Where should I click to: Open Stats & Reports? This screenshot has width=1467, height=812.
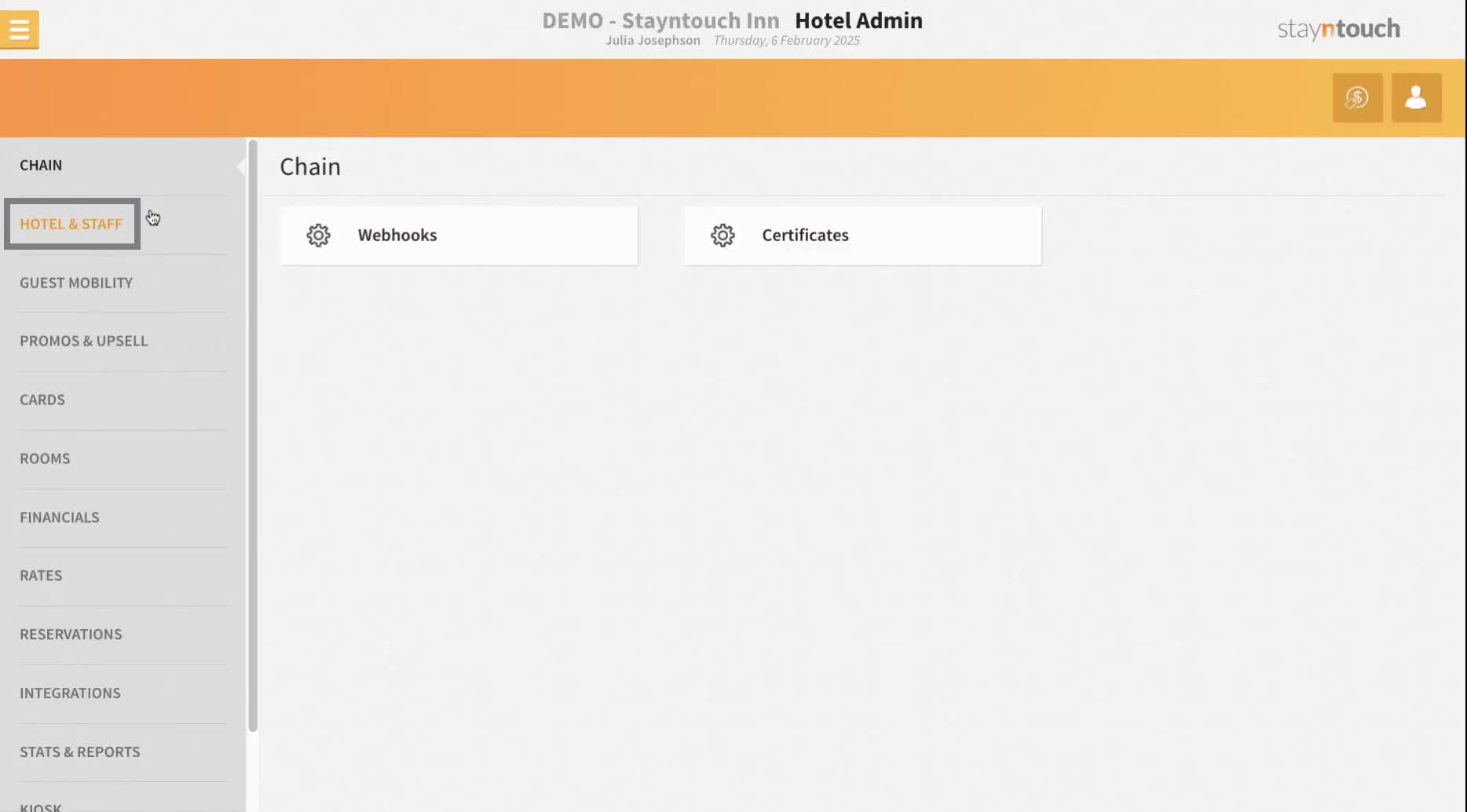80,752
